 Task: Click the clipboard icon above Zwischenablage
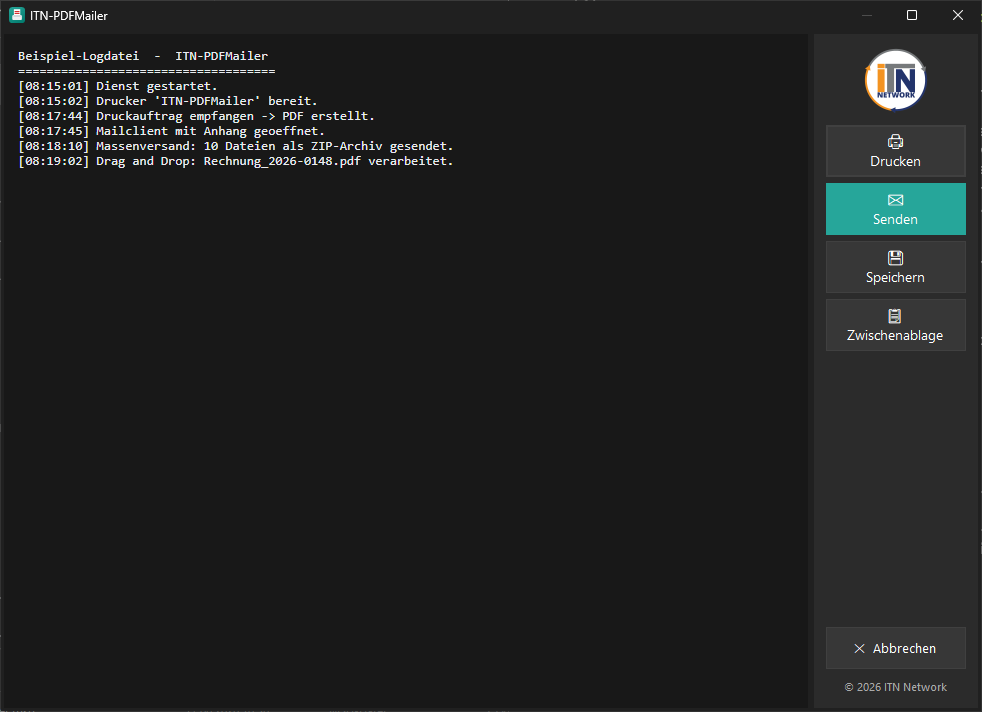(895, 316)
